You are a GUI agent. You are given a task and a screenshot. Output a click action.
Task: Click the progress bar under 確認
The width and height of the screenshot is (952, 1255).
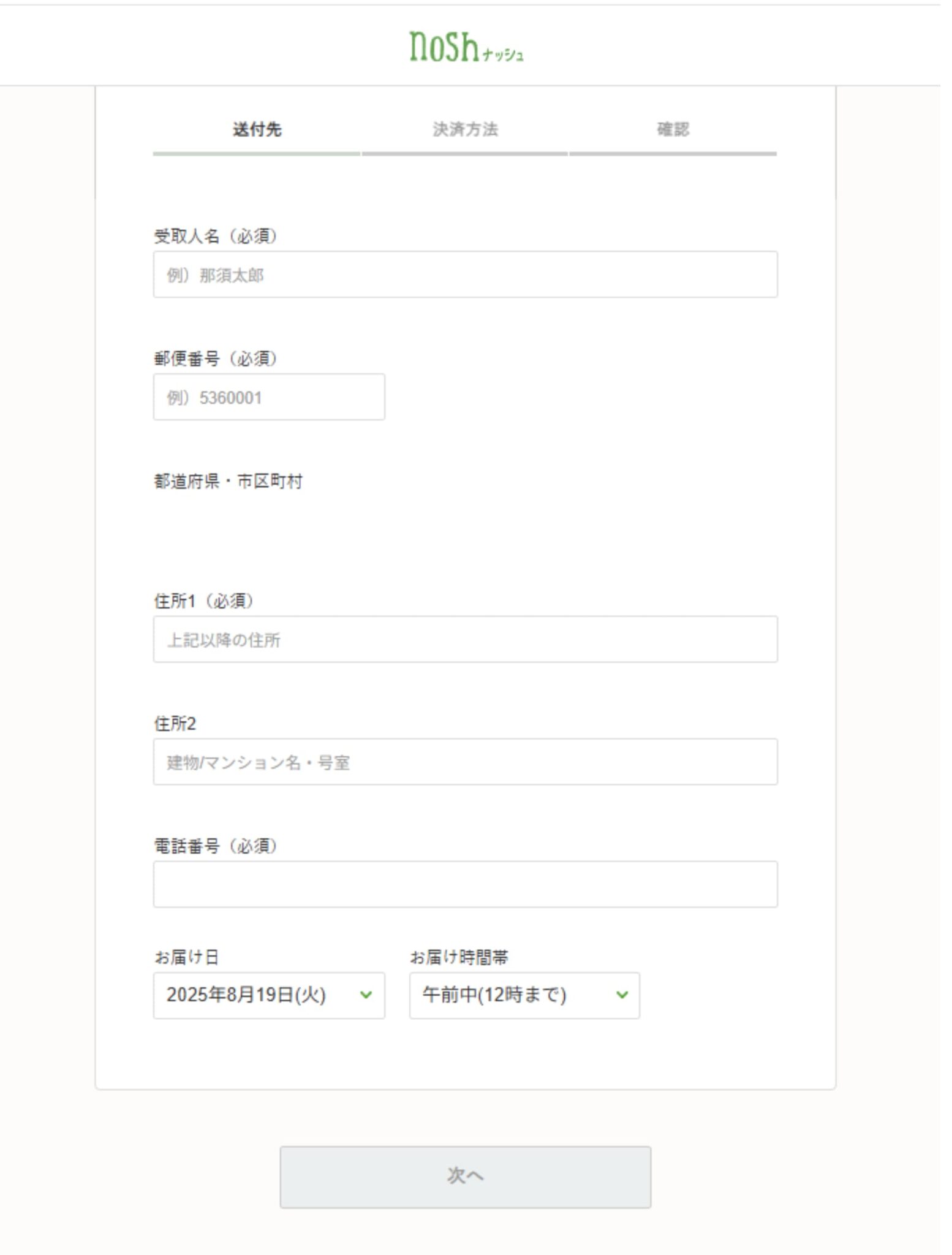pyautogui.click(x=673, y=154)
